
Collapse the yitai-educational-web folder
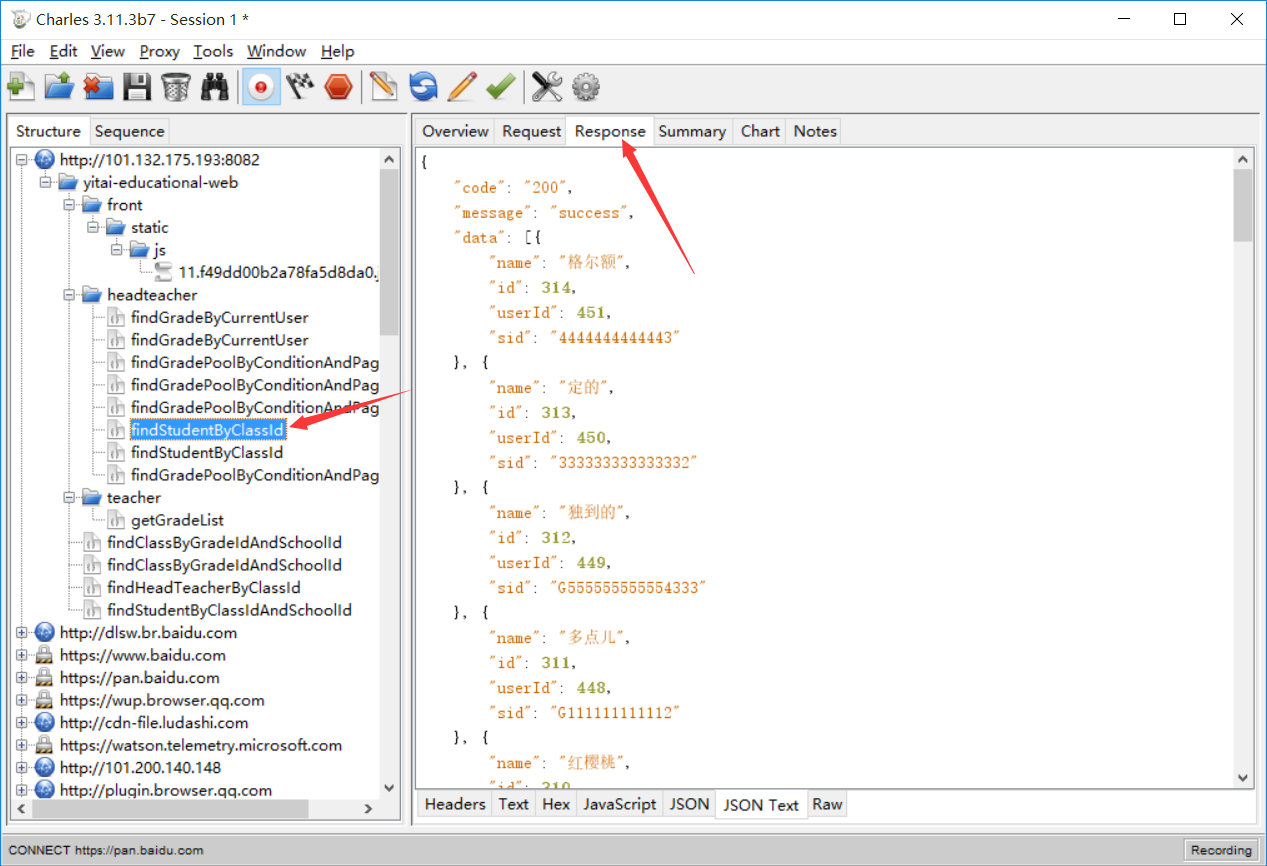(x=45, y=182)
